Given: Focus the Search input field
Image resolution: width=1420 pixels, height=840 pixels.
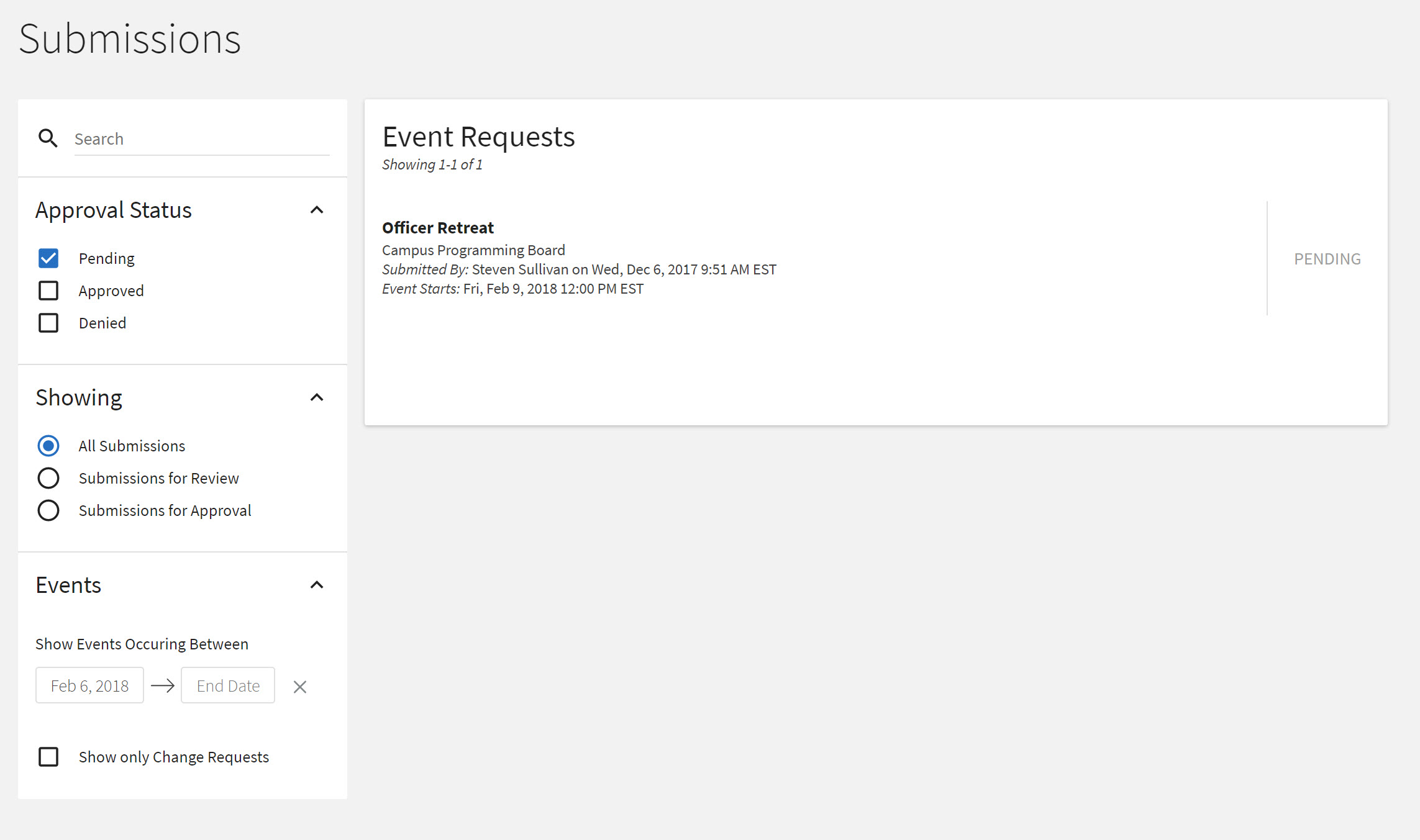Looking at the screenshot, I should [x=202, y=139].
